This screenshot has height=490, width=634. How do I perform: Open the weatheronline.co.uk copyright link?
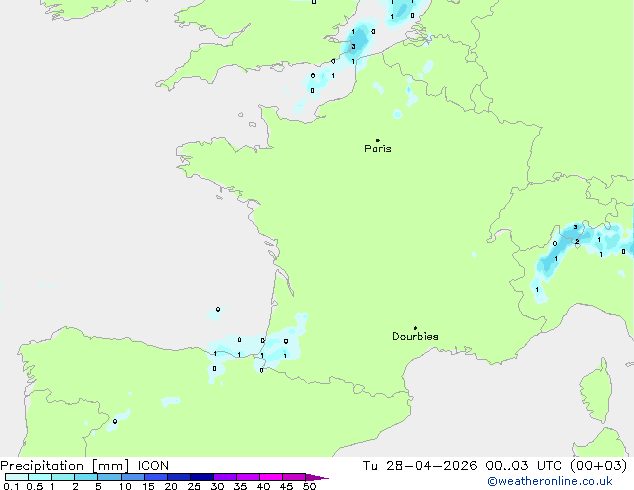click(x=550, y=481)
